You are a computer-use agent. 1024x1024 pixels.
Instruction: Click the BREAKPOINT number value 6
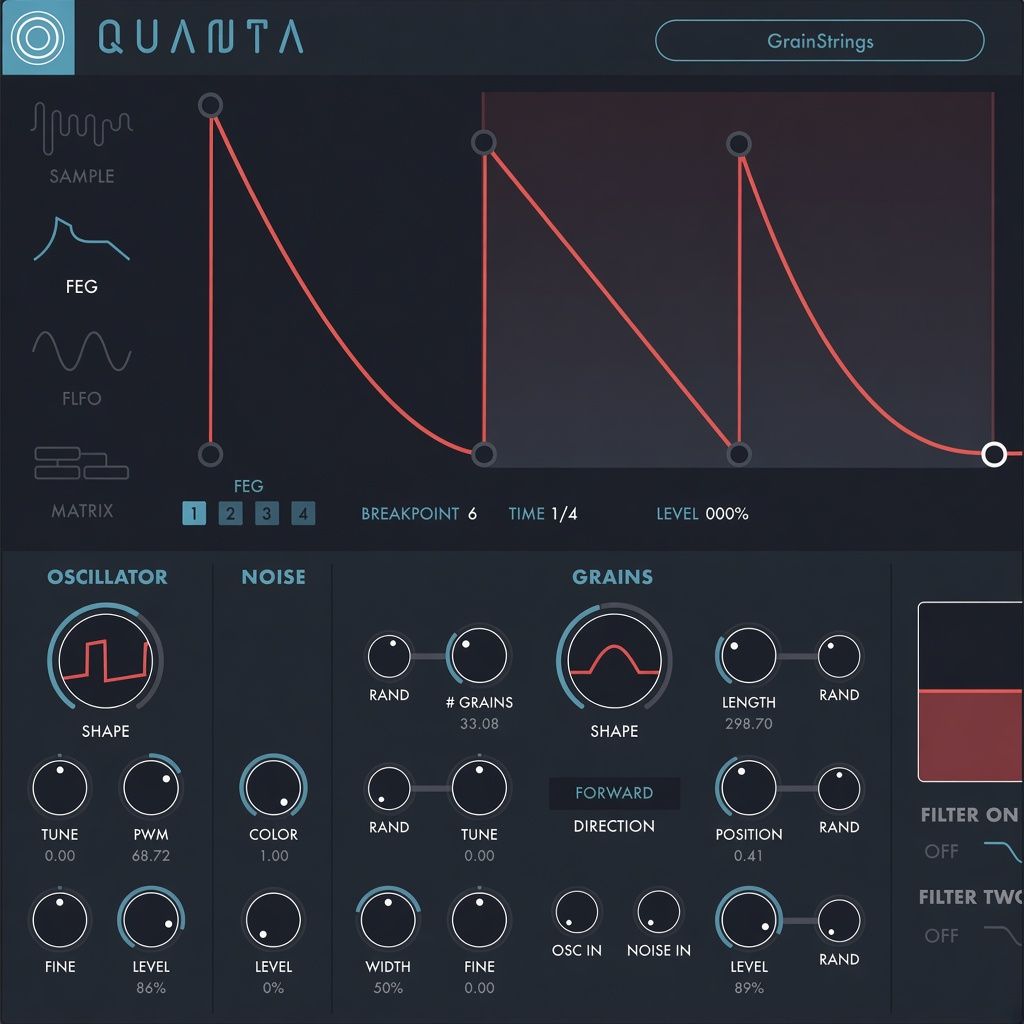(472, 514)
